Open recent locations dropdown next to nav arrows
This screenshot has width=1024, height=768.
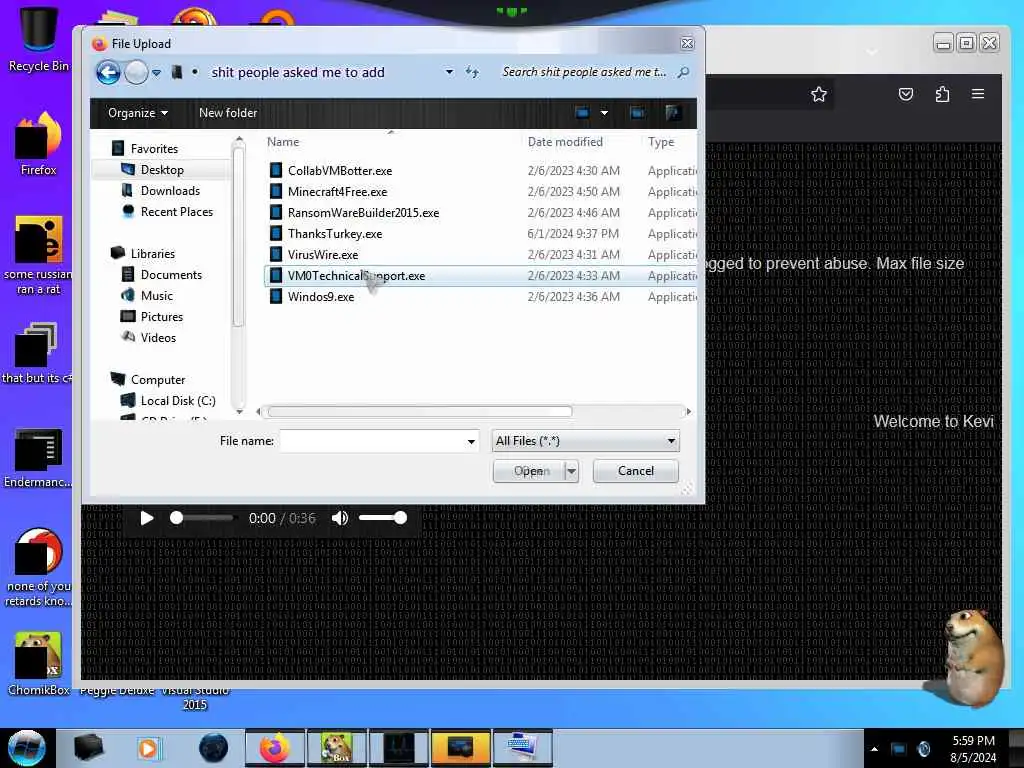click(157, 73)
